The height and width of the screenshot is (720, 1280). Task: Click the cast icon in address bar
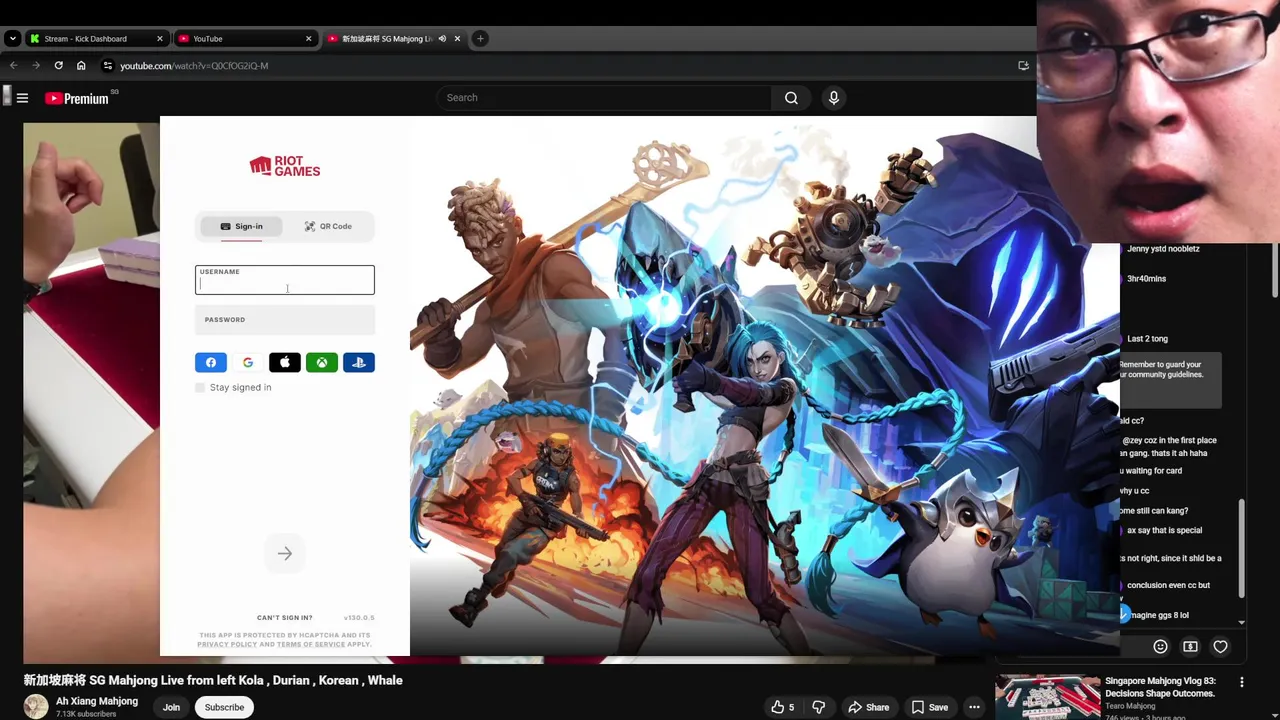pos(1023,66)
